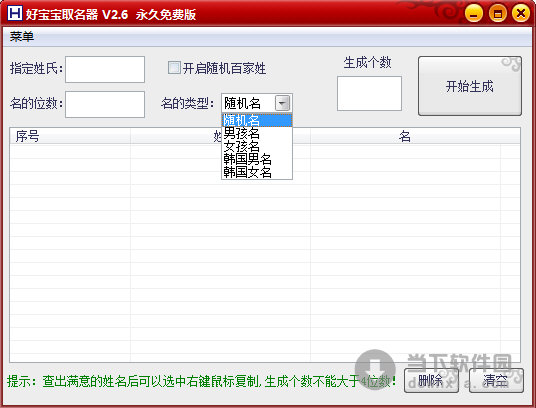Close the 好宝宝取名器 window
Screen dimensions: 536x408
click(521, 14)
